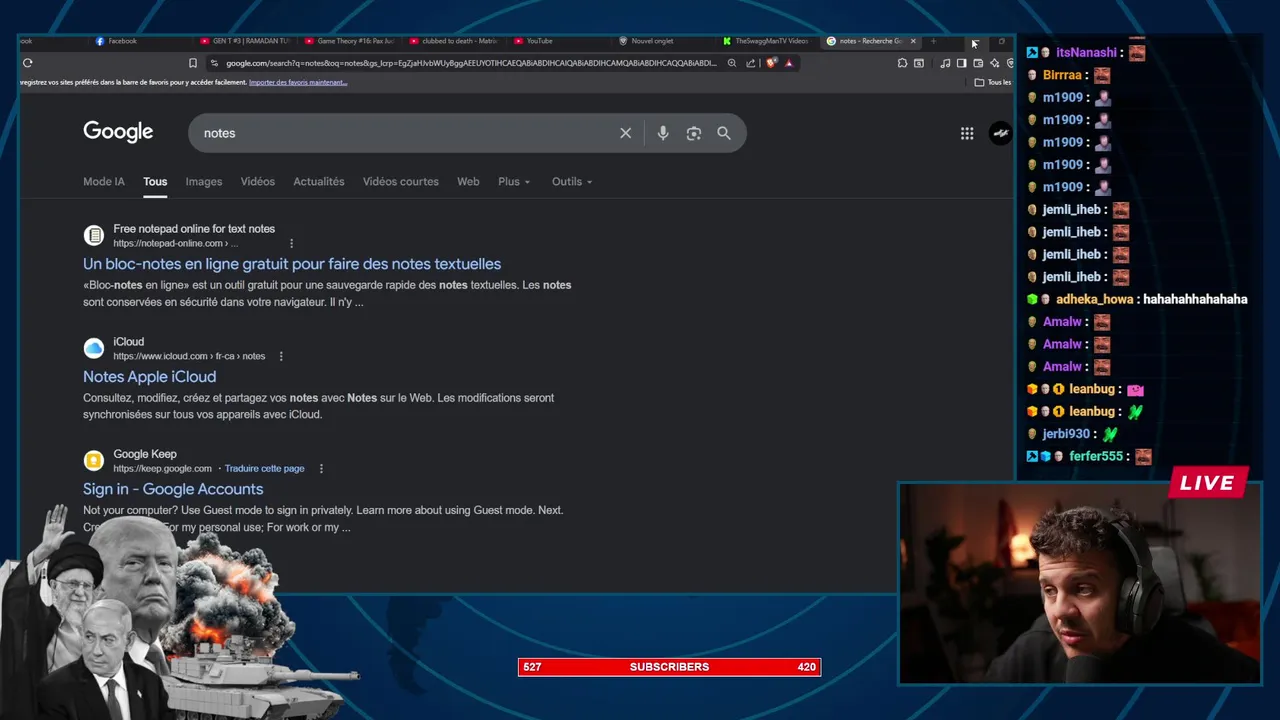Open image search with the camera lens icon
Screen dimensions: 1280x720
pyautogui.click(x=693, y=133)
